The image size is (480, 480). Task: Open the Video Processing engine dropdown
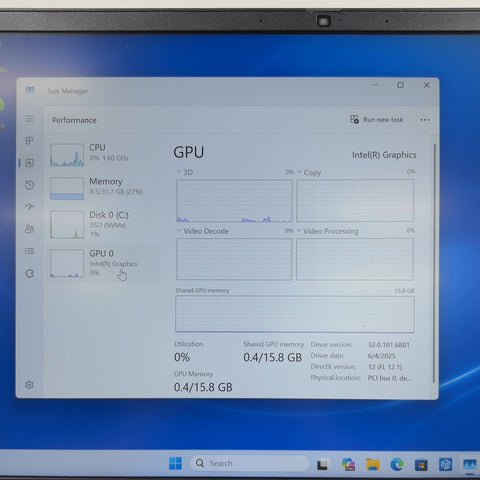tap(299, 230)
